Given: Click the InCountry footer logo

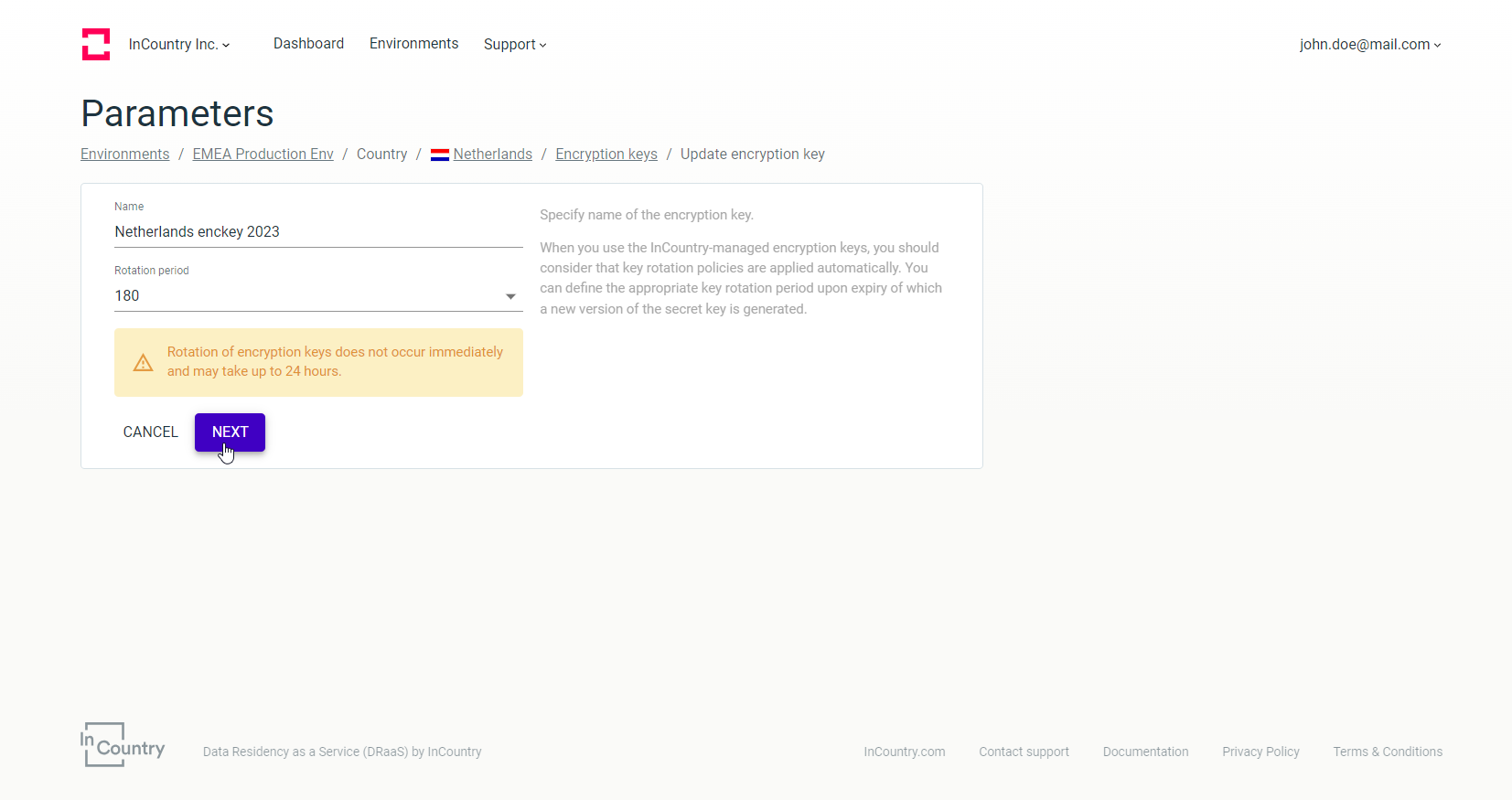Looking at the screenshot, I should click(123, 745).
